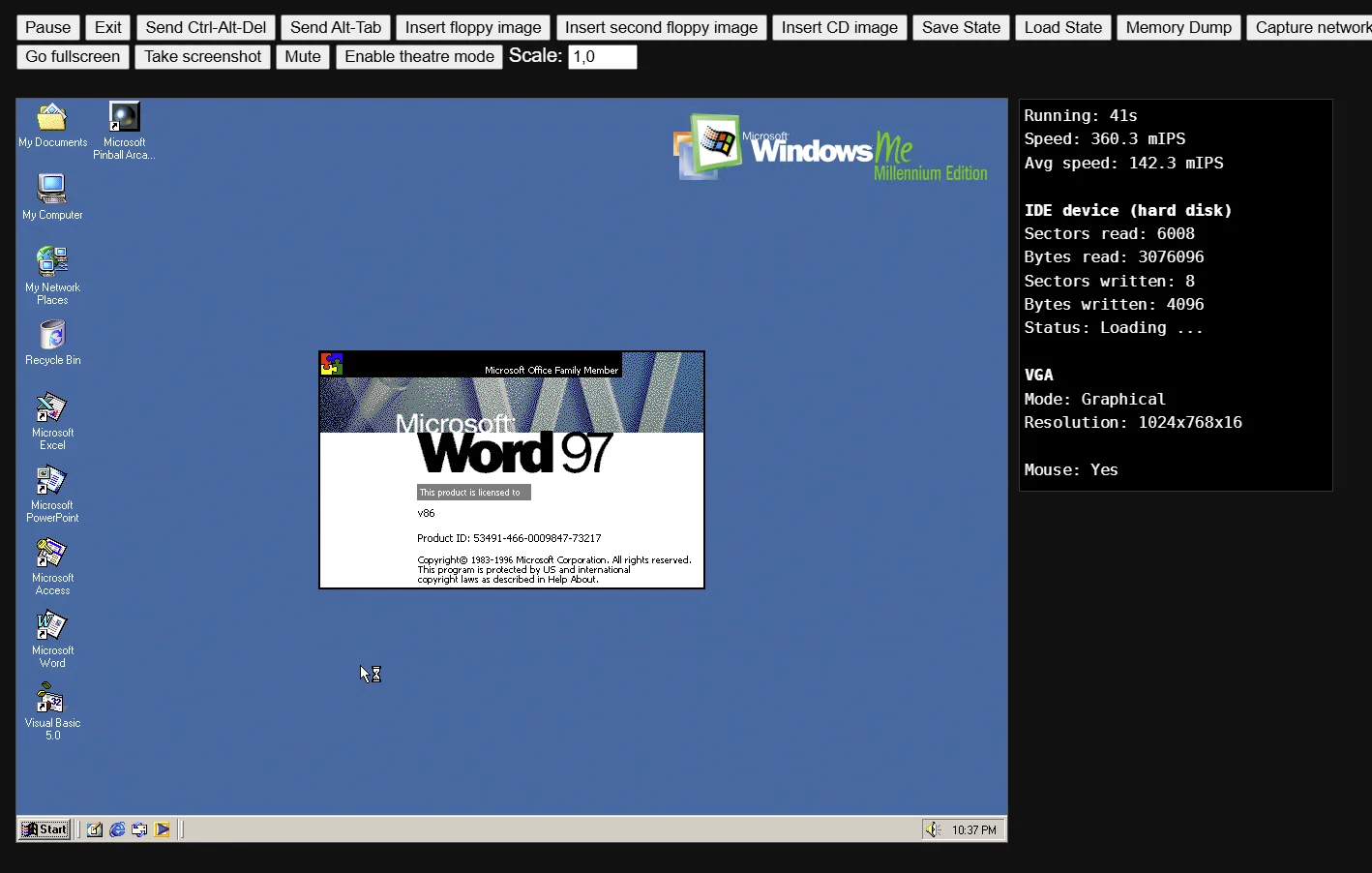Click the Load State button
Viewport: 1372px width, 873px height.
pos(1063,27)
